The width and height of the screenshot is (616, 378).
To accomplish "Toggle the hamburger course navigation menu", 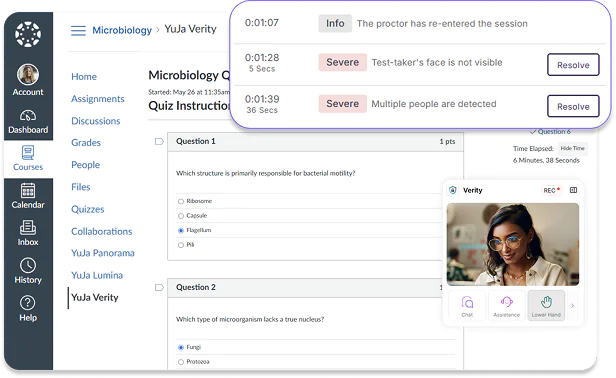I will tap(78, 30).
